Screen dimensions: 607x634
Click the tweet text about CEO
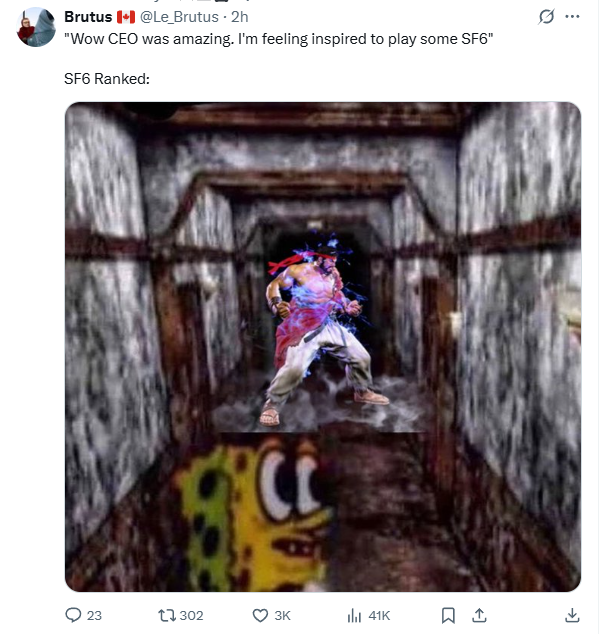[x=279, y=39]
